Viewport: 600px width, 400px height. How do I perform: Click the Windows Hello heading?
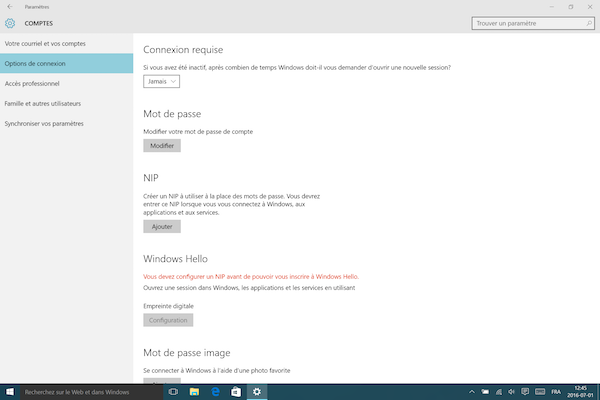coord(175,259)
